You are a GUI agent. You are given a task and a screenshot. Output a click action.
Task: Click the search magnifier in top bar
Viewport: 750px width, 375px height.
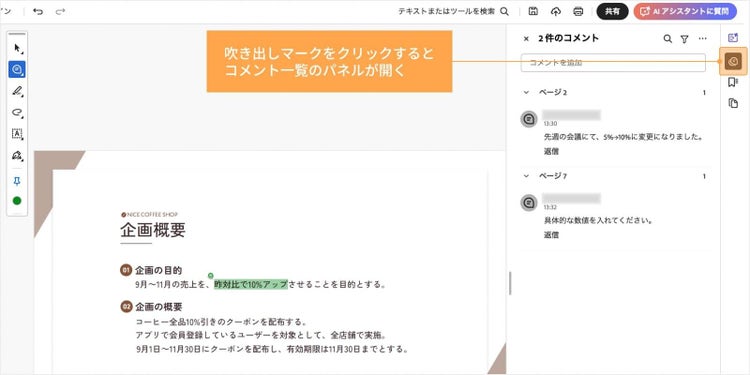pos(504,11)
